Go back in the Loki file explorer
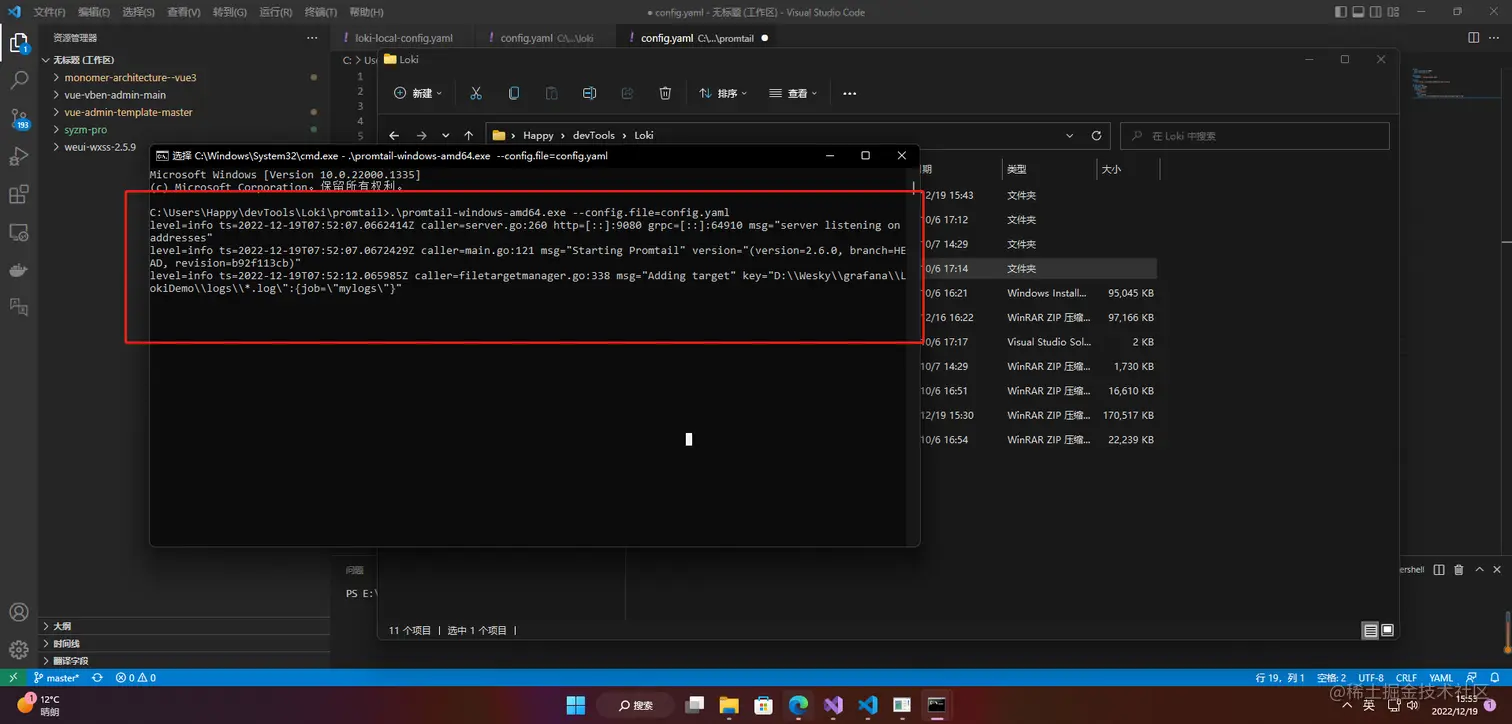This screenshot has width=1512, height=724. pos(394,135)
